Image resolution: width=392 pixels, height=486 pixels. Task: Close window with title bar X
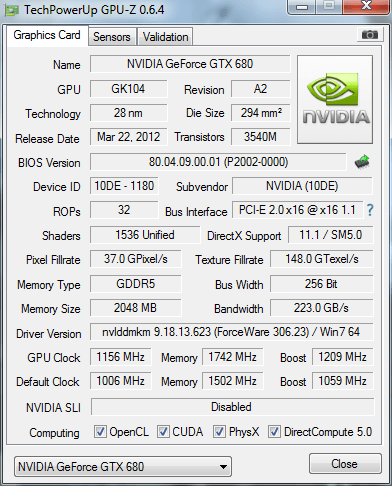click(x=366, y=6)
